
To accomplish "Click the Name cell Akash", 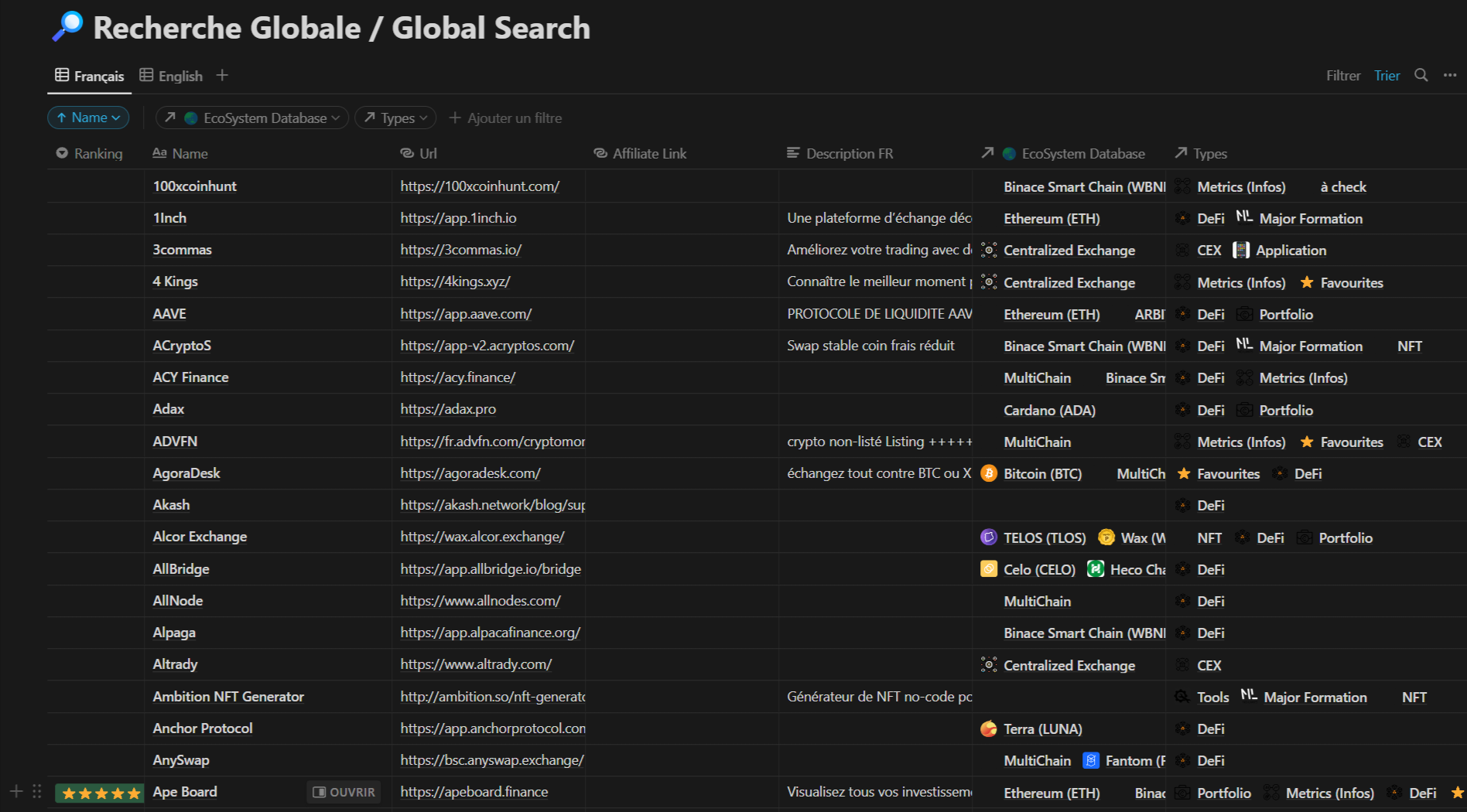I will coord(171,505).
